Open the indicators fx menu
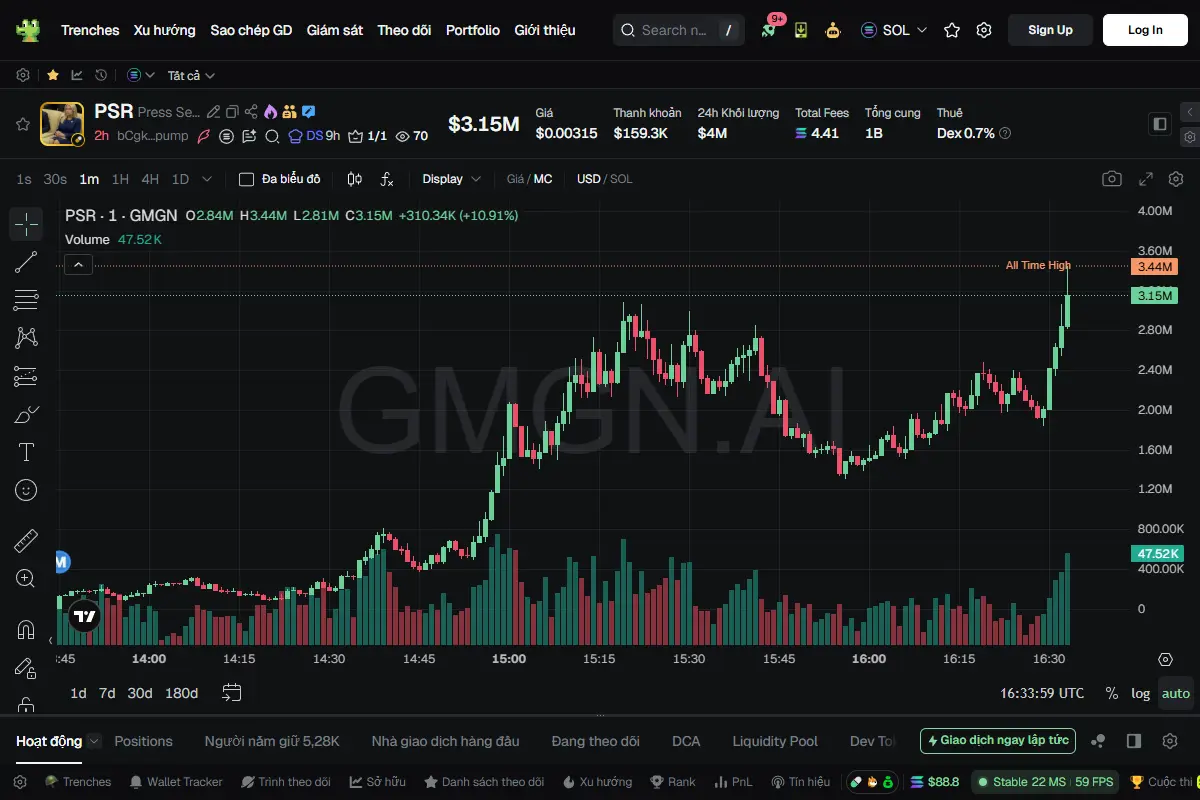This screenshot has width=1200, height=800. (x=388, y=179)
